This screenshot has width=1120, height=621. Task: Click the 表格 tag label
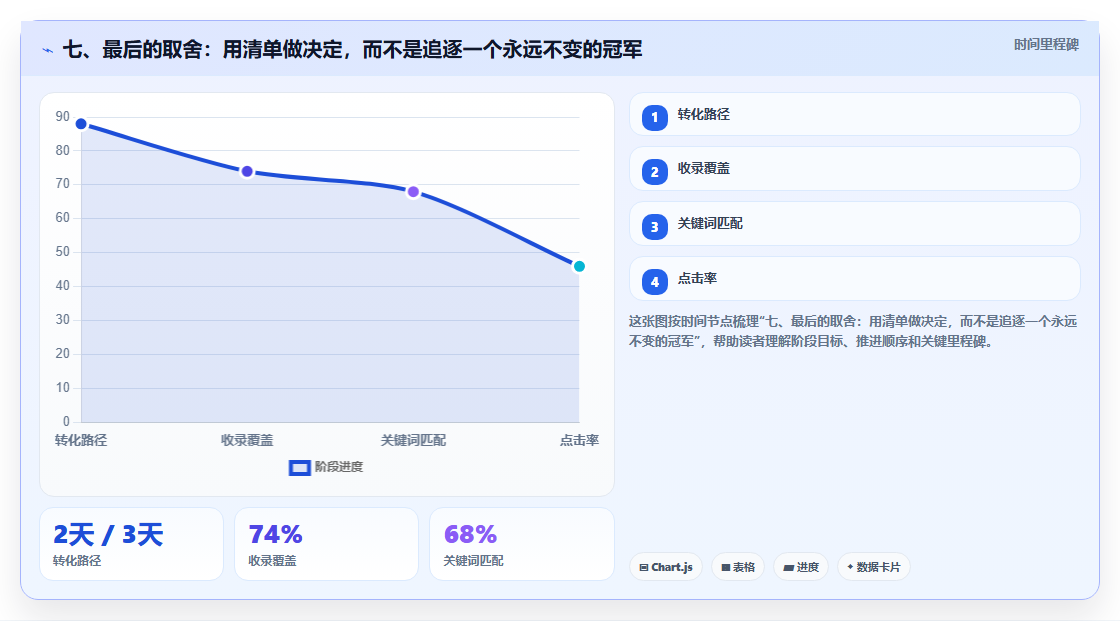[x=744, y=567]
